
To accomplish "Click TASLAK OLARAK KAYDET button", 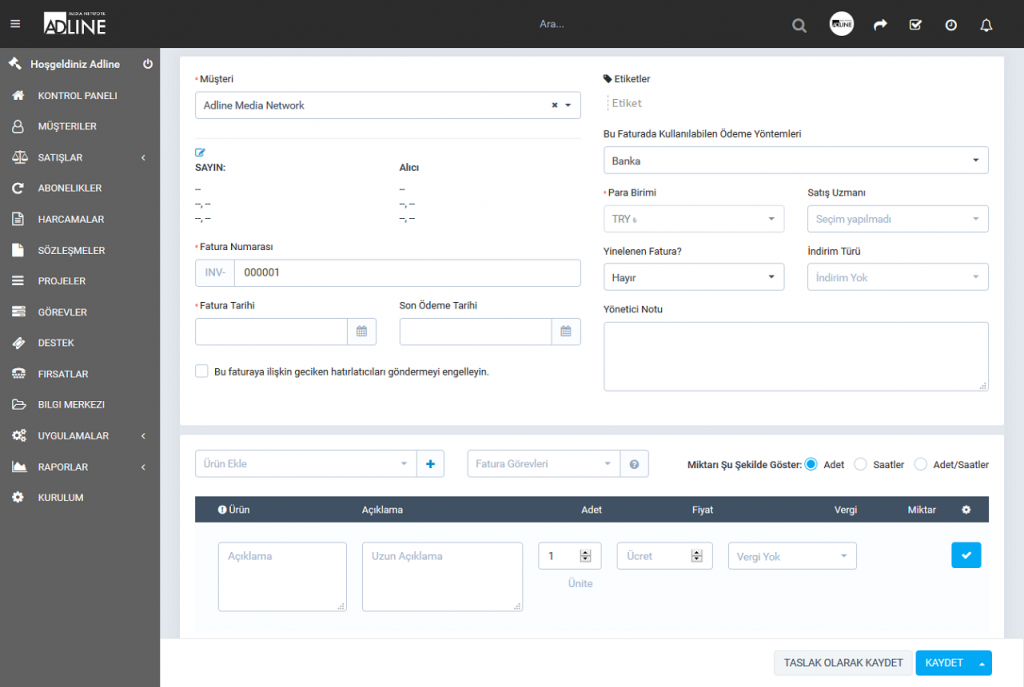I will click(842, 663).
